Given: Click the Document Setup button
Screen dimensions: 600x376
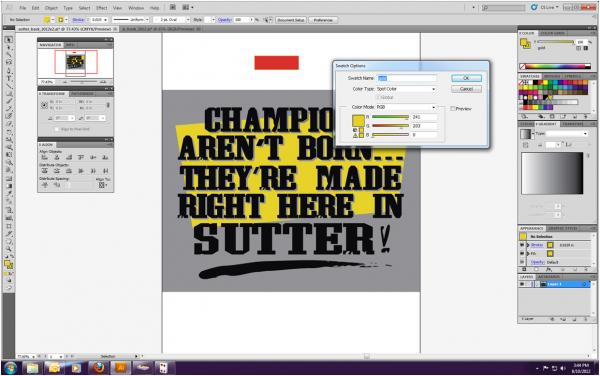Looking at the screenshot, I should pyautogui.click(x=291, y=20).
